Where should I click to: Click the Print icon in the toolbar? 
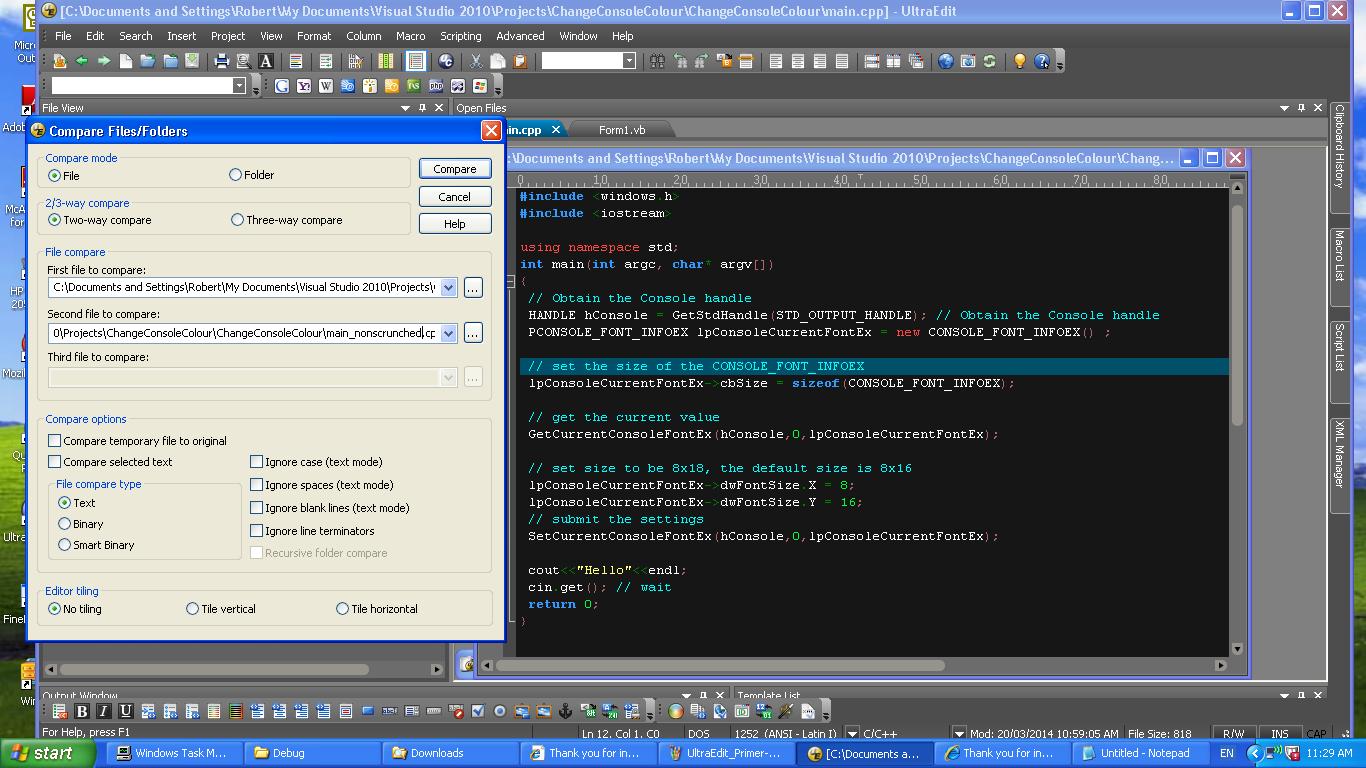coord(222,61)
